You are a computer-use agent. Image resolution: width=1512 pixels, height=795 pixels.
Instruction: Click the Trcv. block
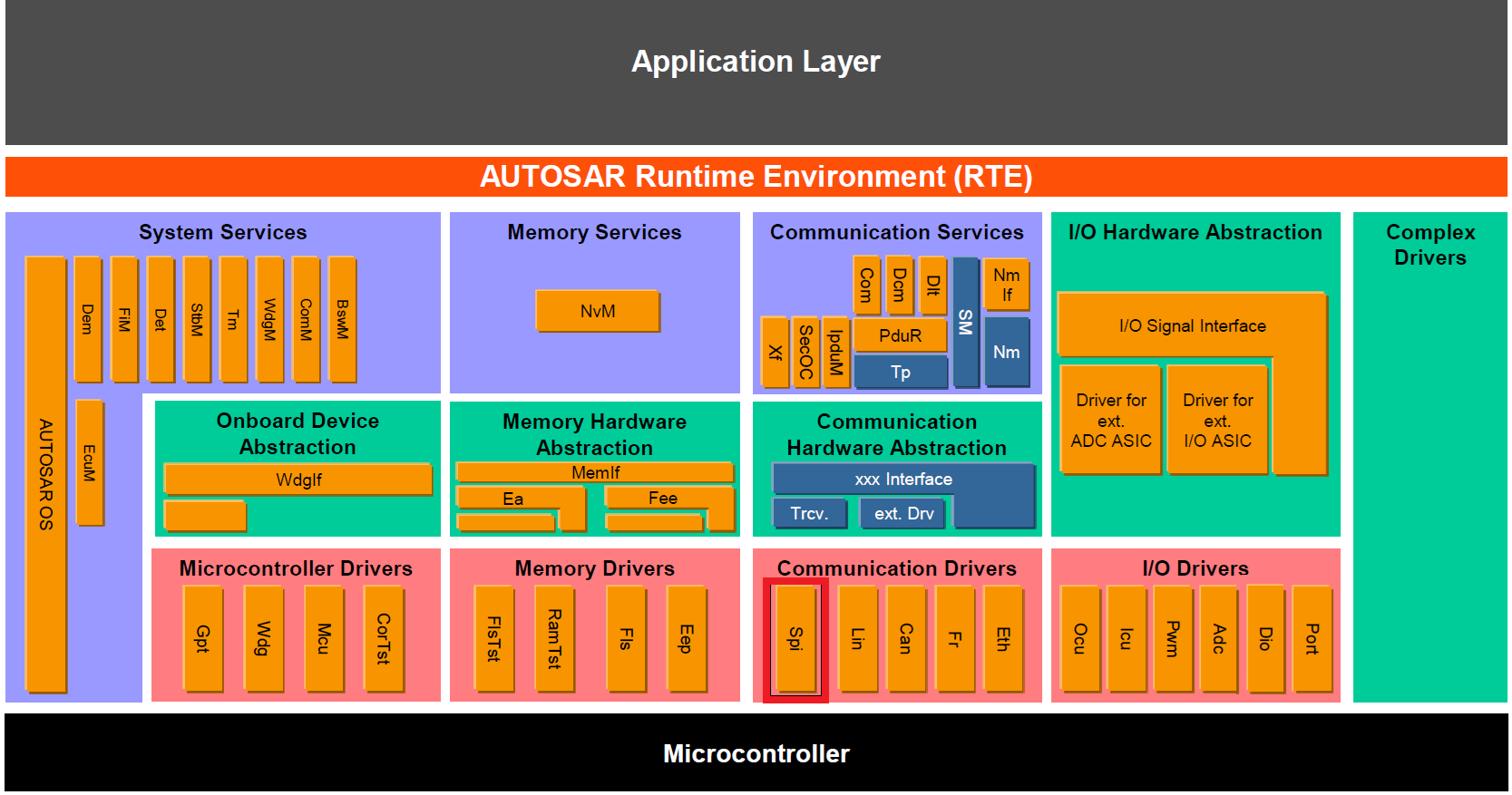pyautogui.click(x=808, y=513)
